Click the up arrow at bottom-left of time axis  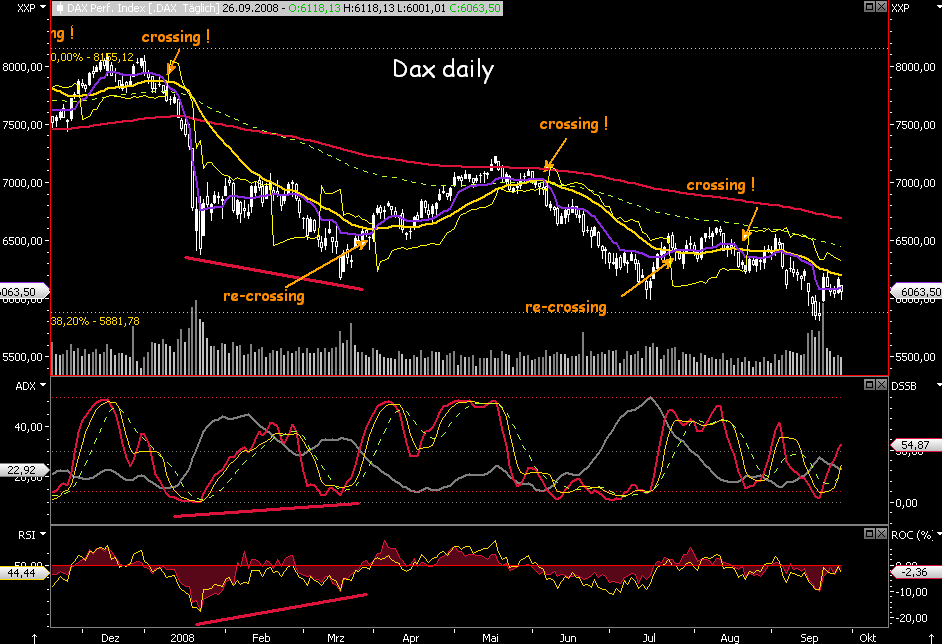(35, 638)
